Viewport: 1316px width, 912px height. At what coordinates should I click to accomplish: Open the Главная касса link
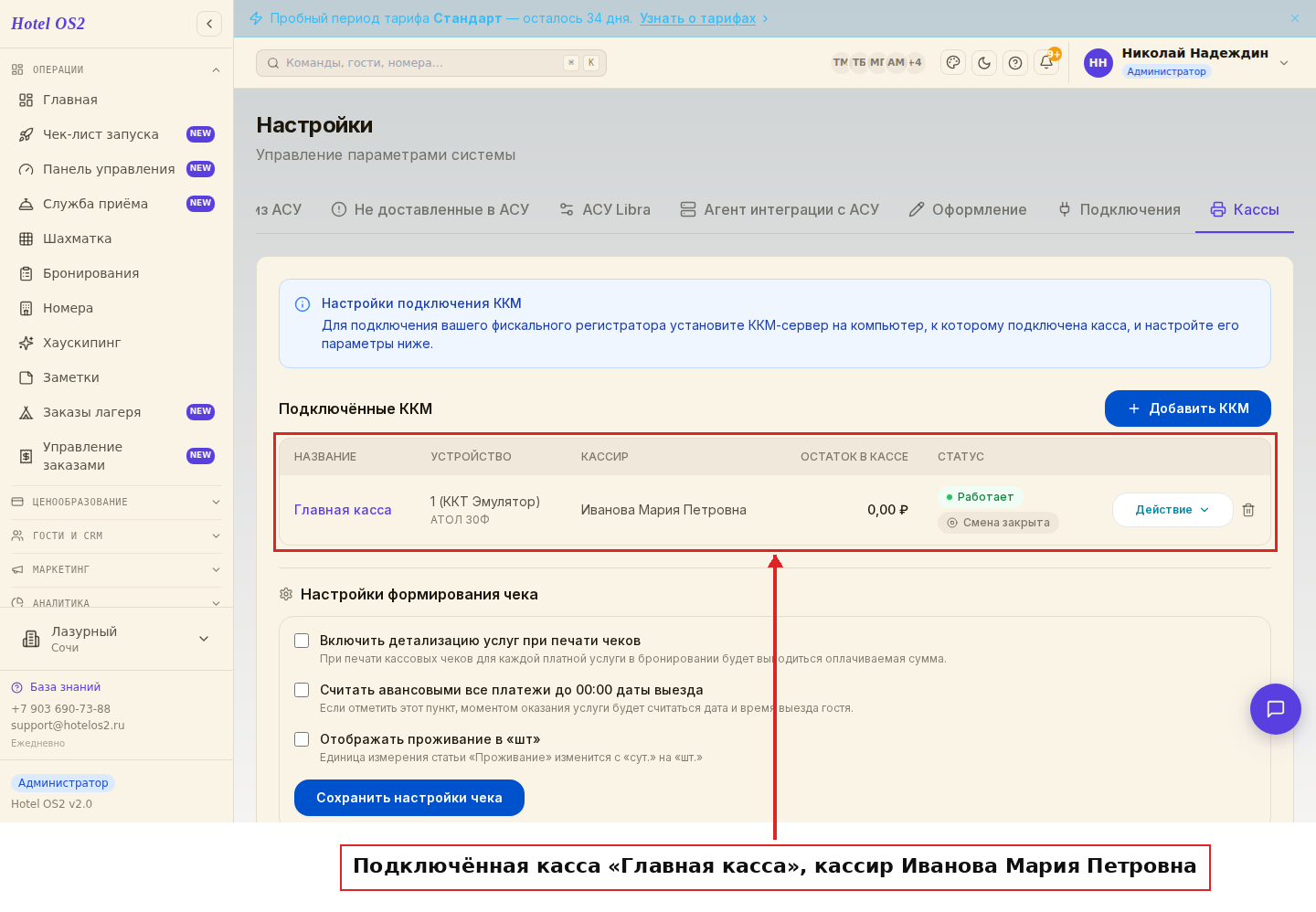click(x=343, y=510)
